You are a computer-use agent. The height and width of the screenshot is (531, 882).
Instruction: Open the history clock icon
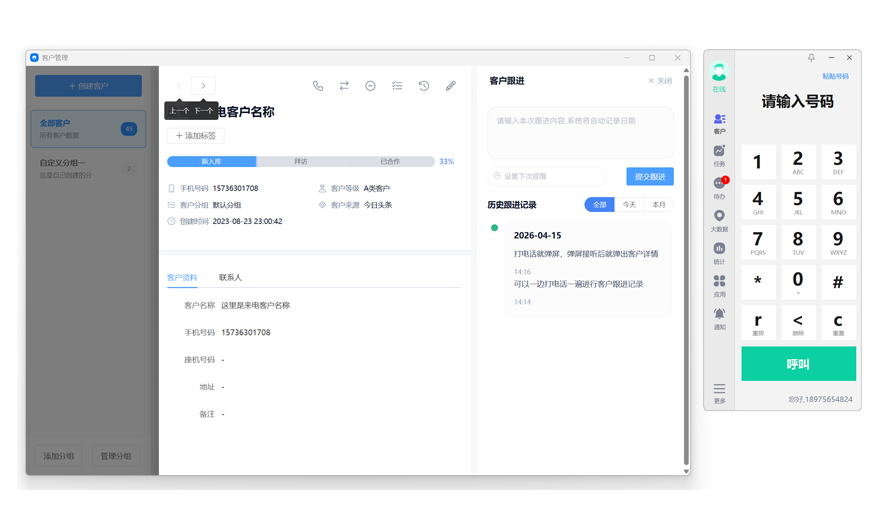pos(424,86)
